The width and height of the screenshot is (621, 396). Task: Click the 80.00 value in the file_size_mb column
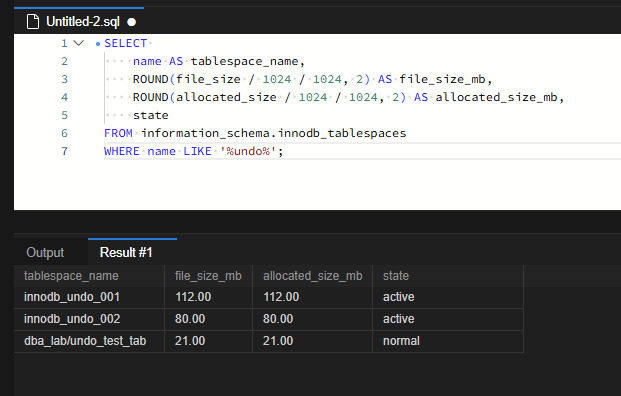190,319
